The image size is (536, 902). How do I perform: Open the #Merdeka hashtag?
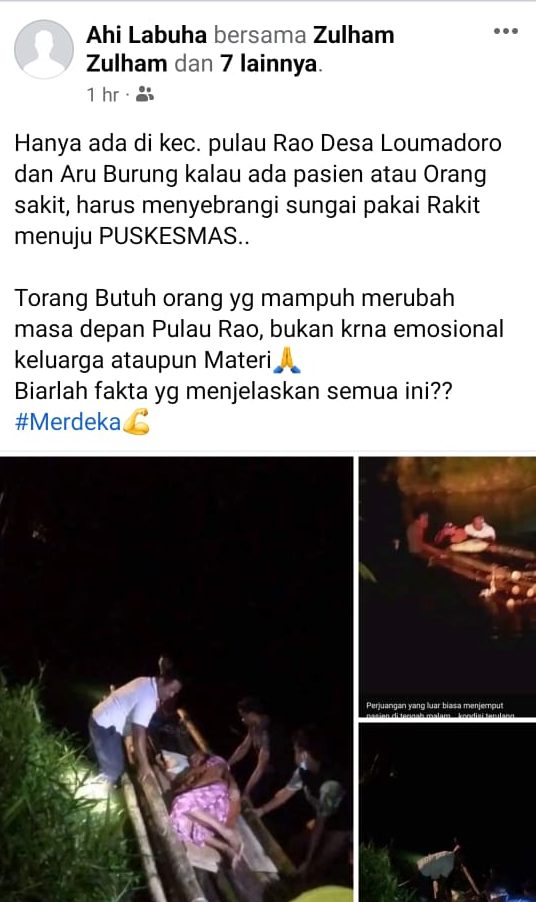[67, 422]
